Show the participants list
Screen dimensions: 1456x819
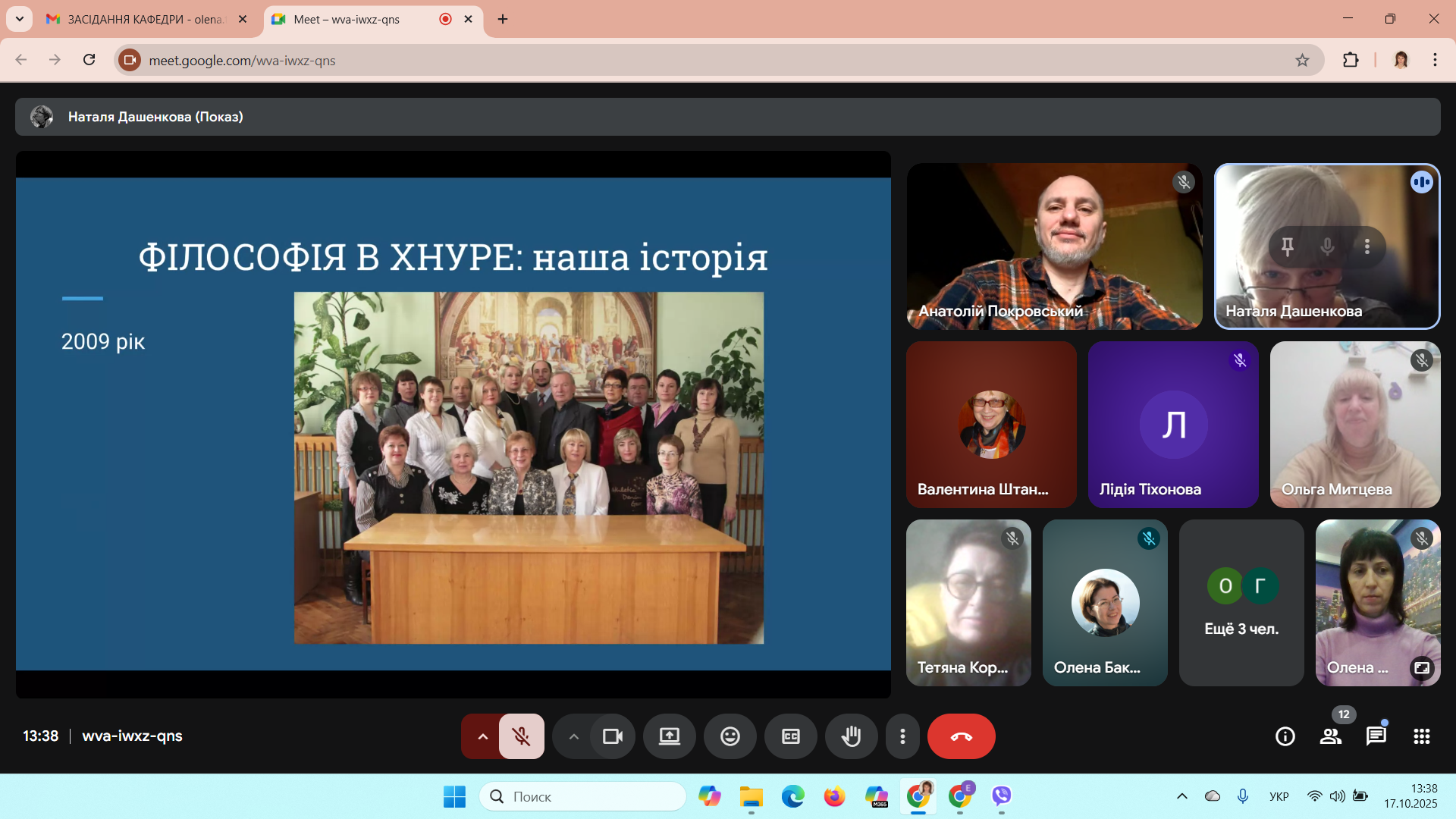click(x=1331, y=736)
